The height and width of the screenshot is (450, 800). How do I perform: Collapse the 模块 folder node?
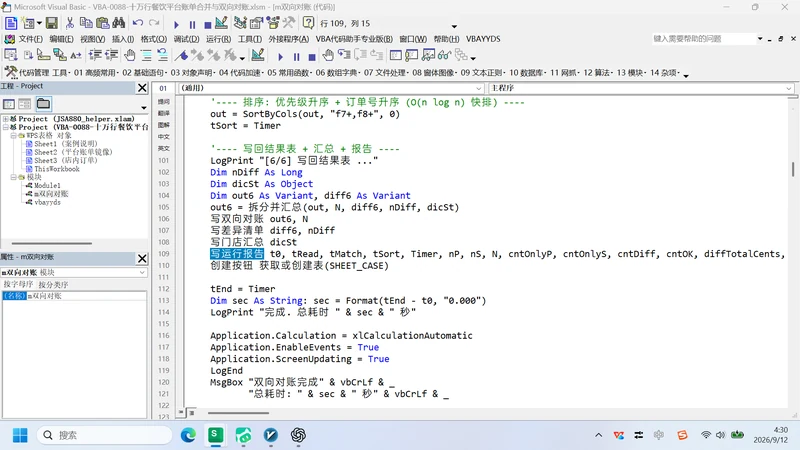point(14,177)
